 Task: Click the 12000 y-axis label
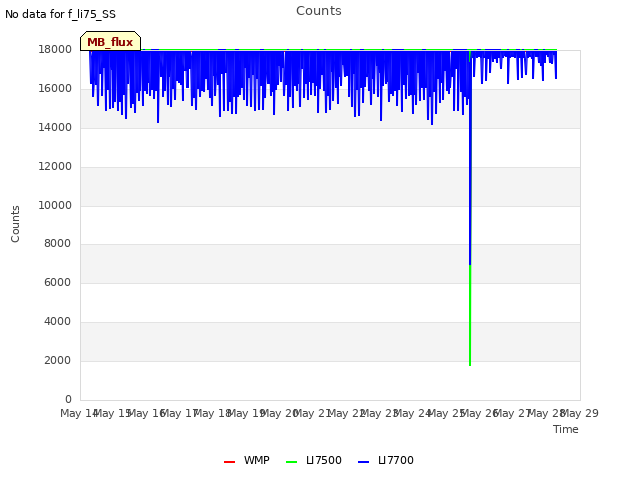click(55, 166)
